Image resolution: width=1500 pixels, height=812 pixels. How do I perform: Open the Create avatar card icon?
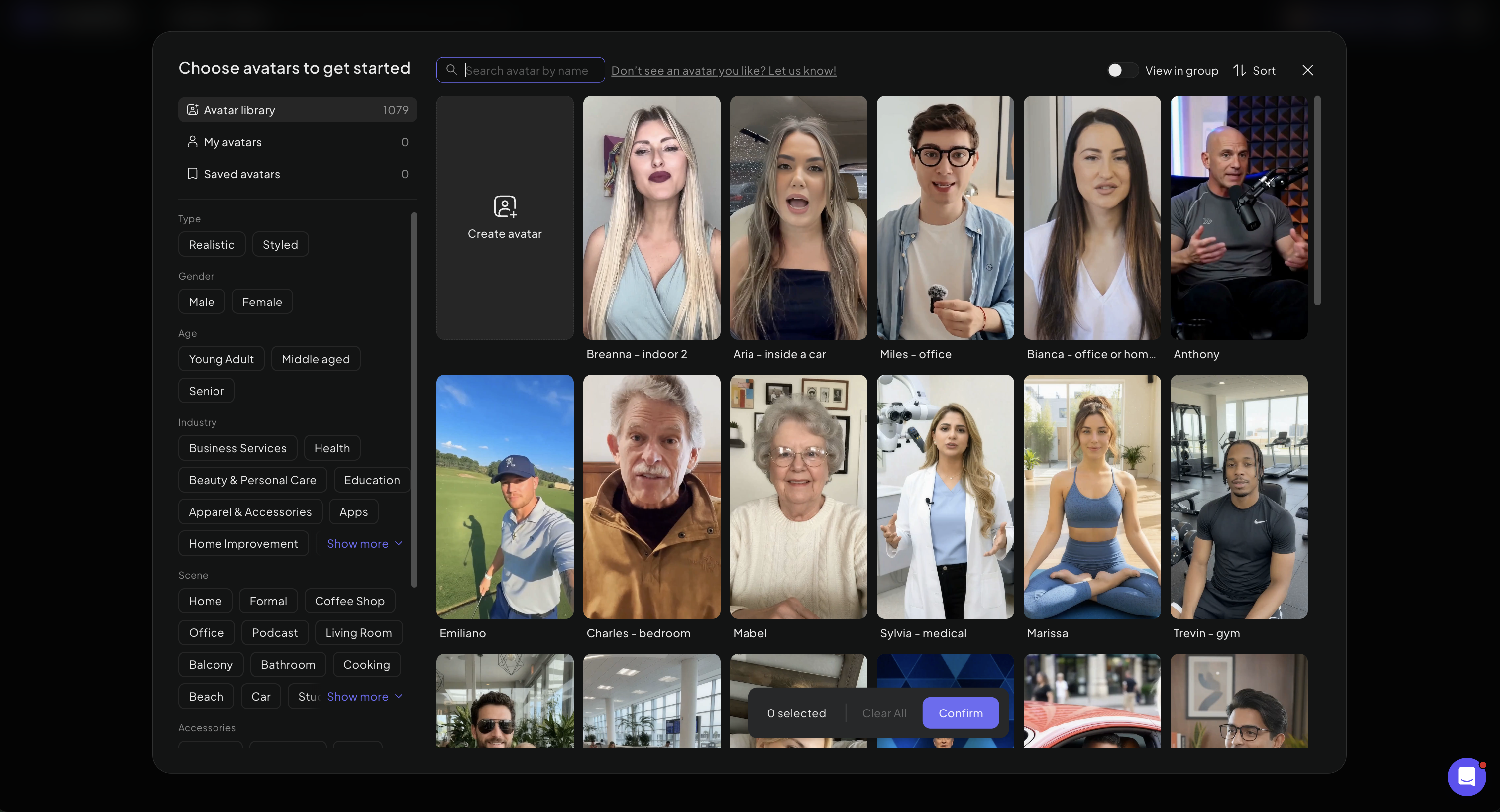point(504,206)
